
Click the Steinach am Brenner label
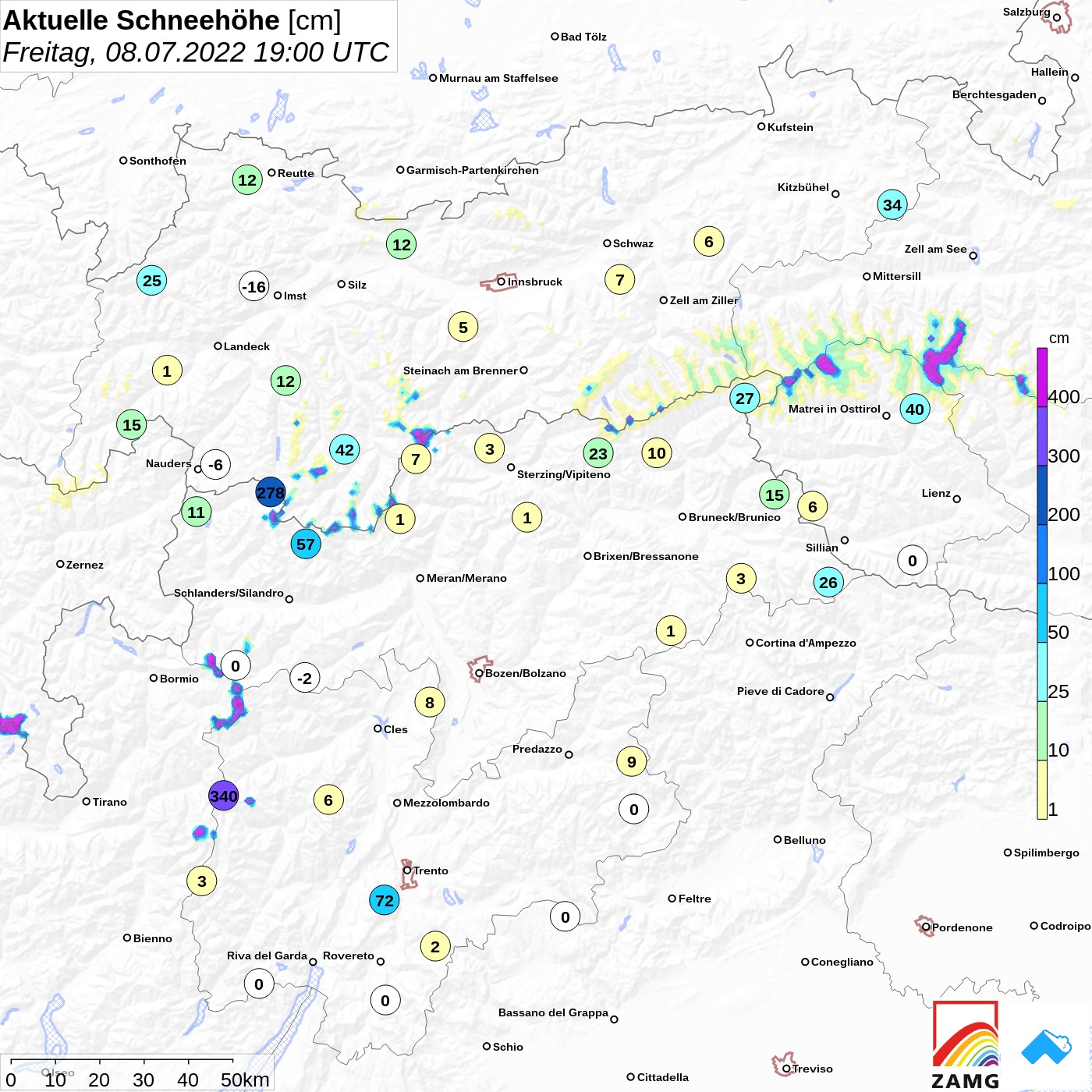pyautogui.click(x=460, y=370)
